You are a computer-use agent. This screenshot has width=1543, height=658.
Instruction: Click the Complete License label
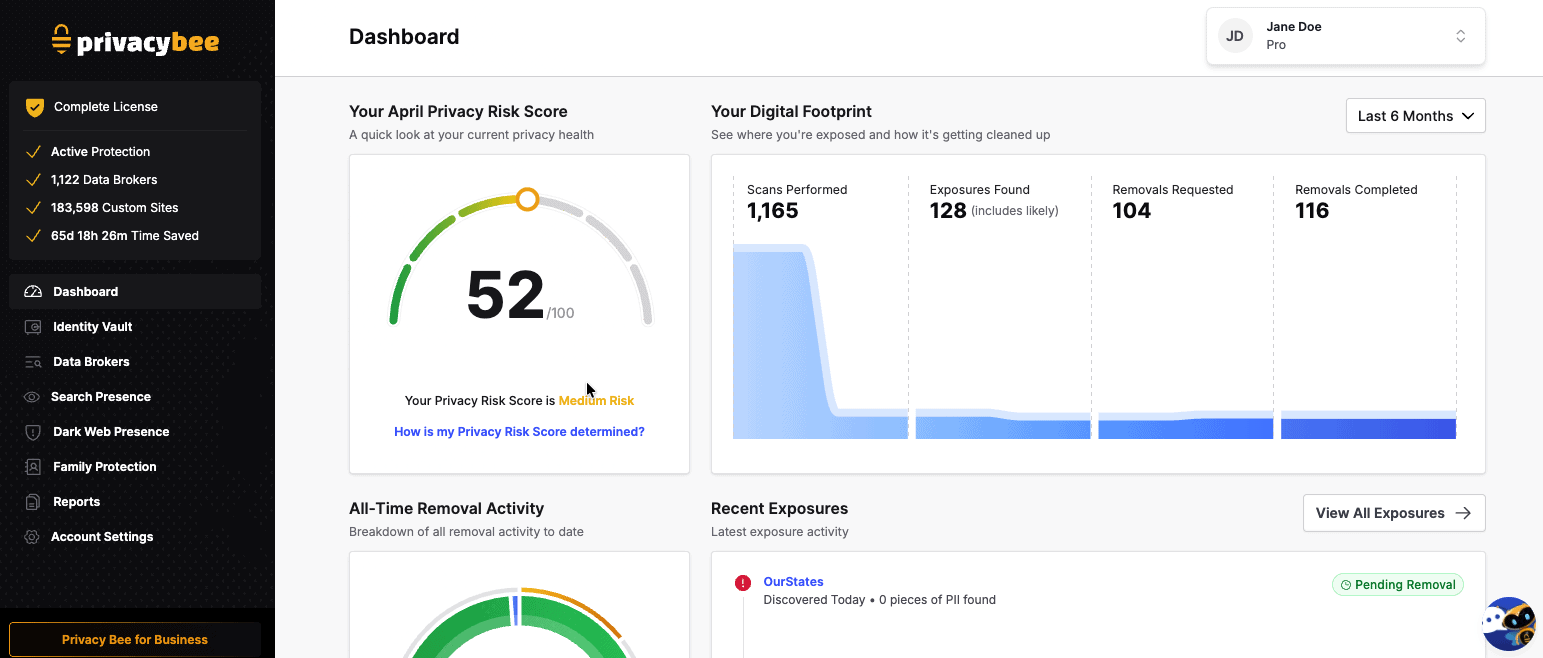coord(106,107)
